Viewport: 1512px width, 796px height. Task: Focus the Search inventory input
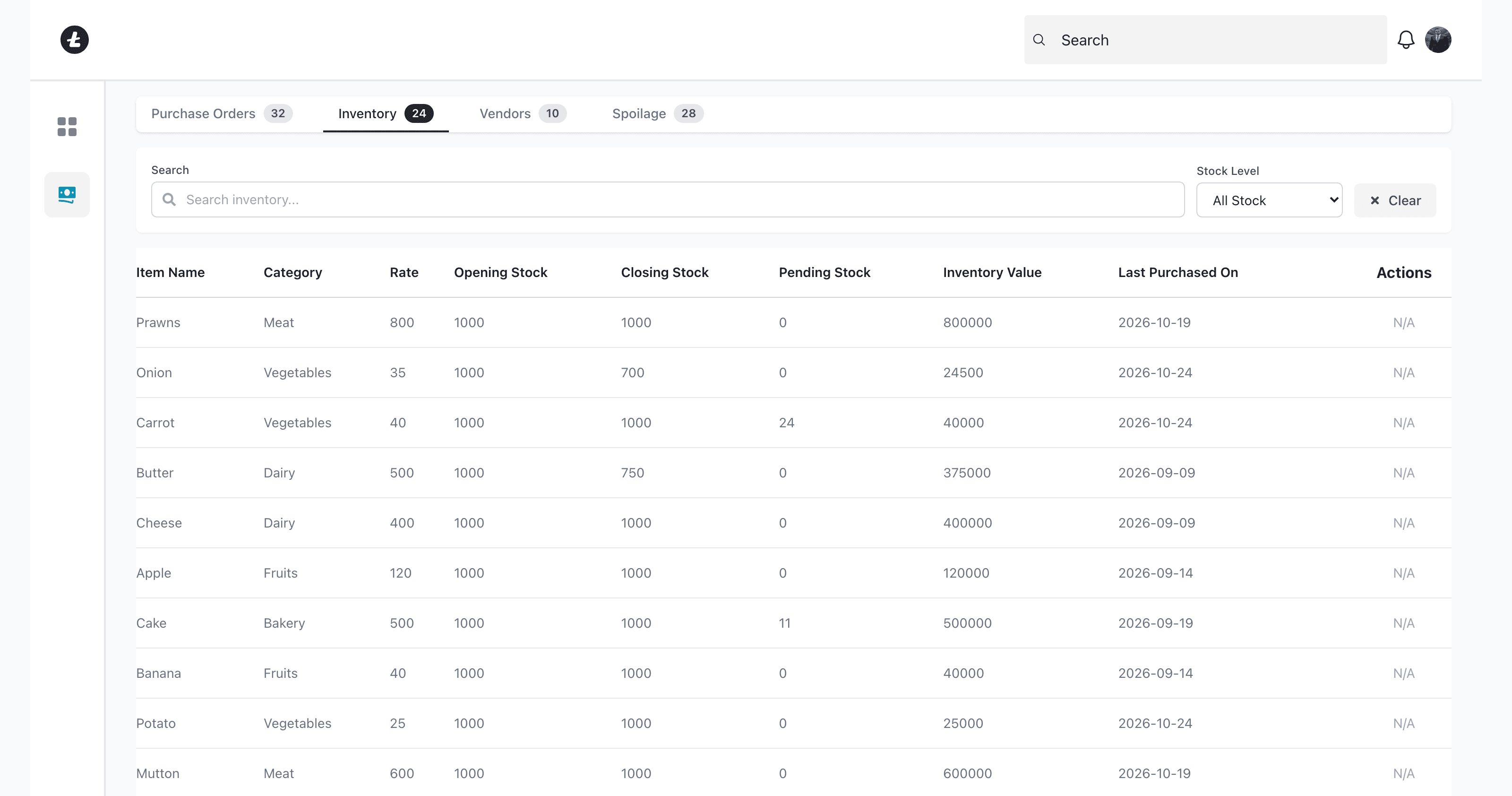[x=668, y=199]
